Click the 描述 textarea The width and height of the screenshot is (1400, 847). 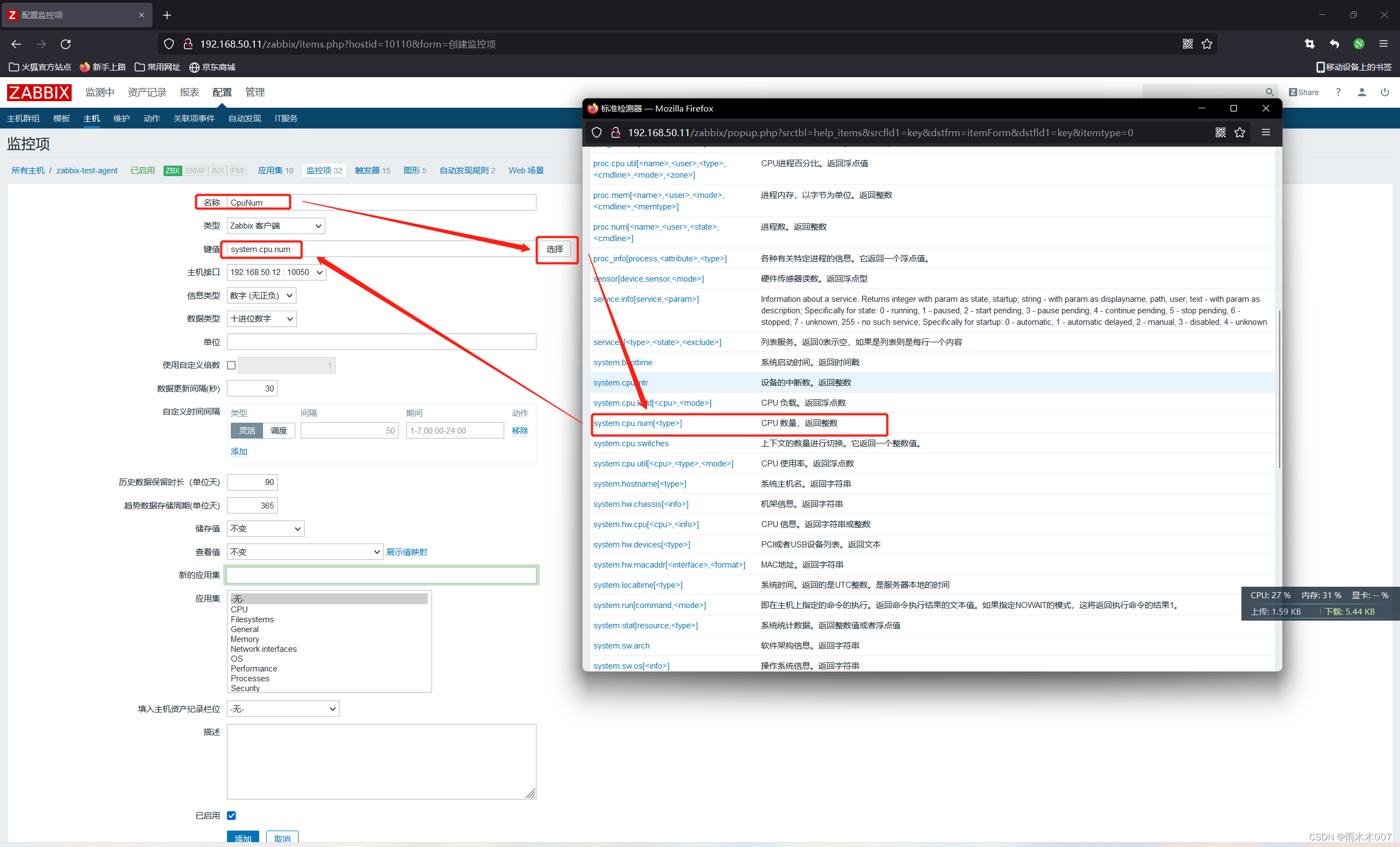pyautogui.click(x=381, y=761)
